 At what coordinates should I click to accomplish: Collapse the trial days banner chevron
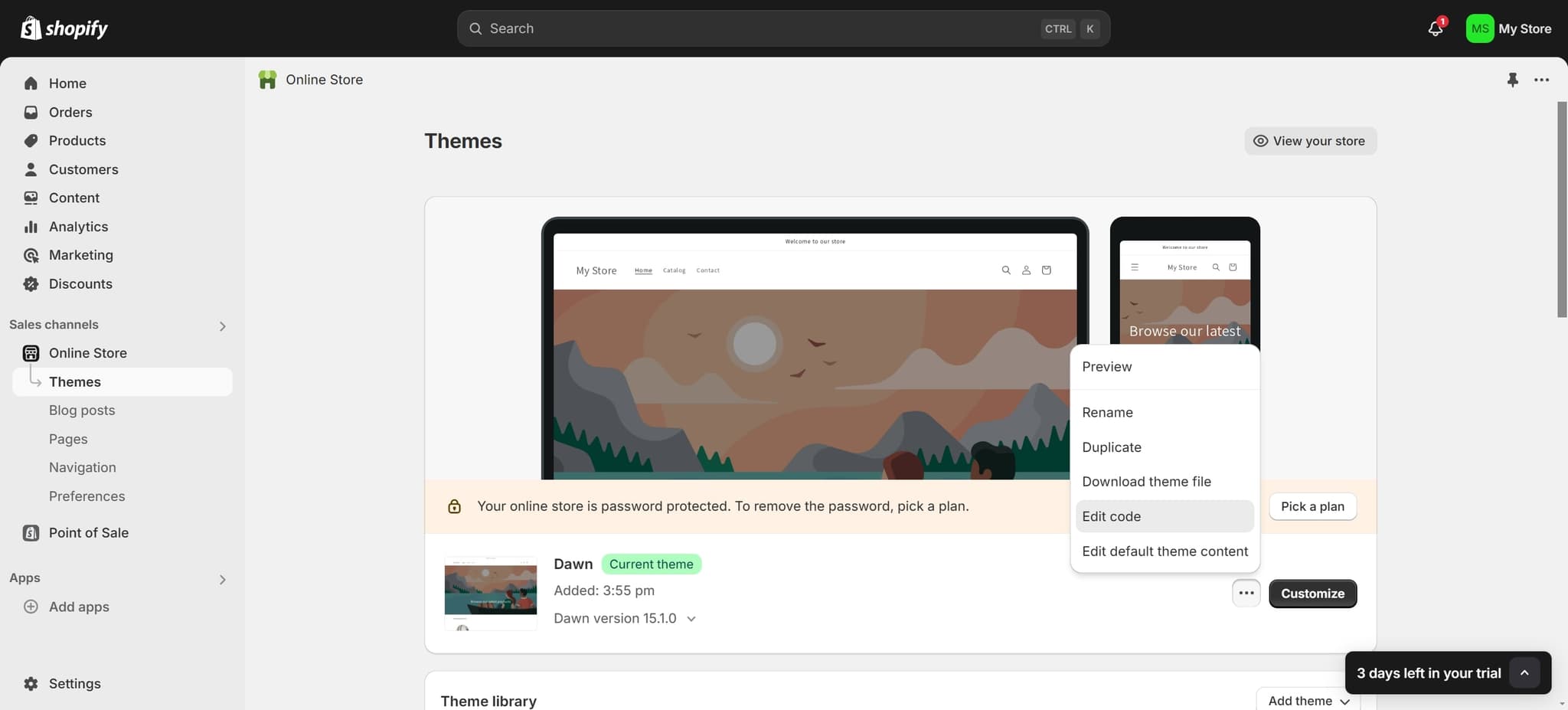tap(1524, 672)
